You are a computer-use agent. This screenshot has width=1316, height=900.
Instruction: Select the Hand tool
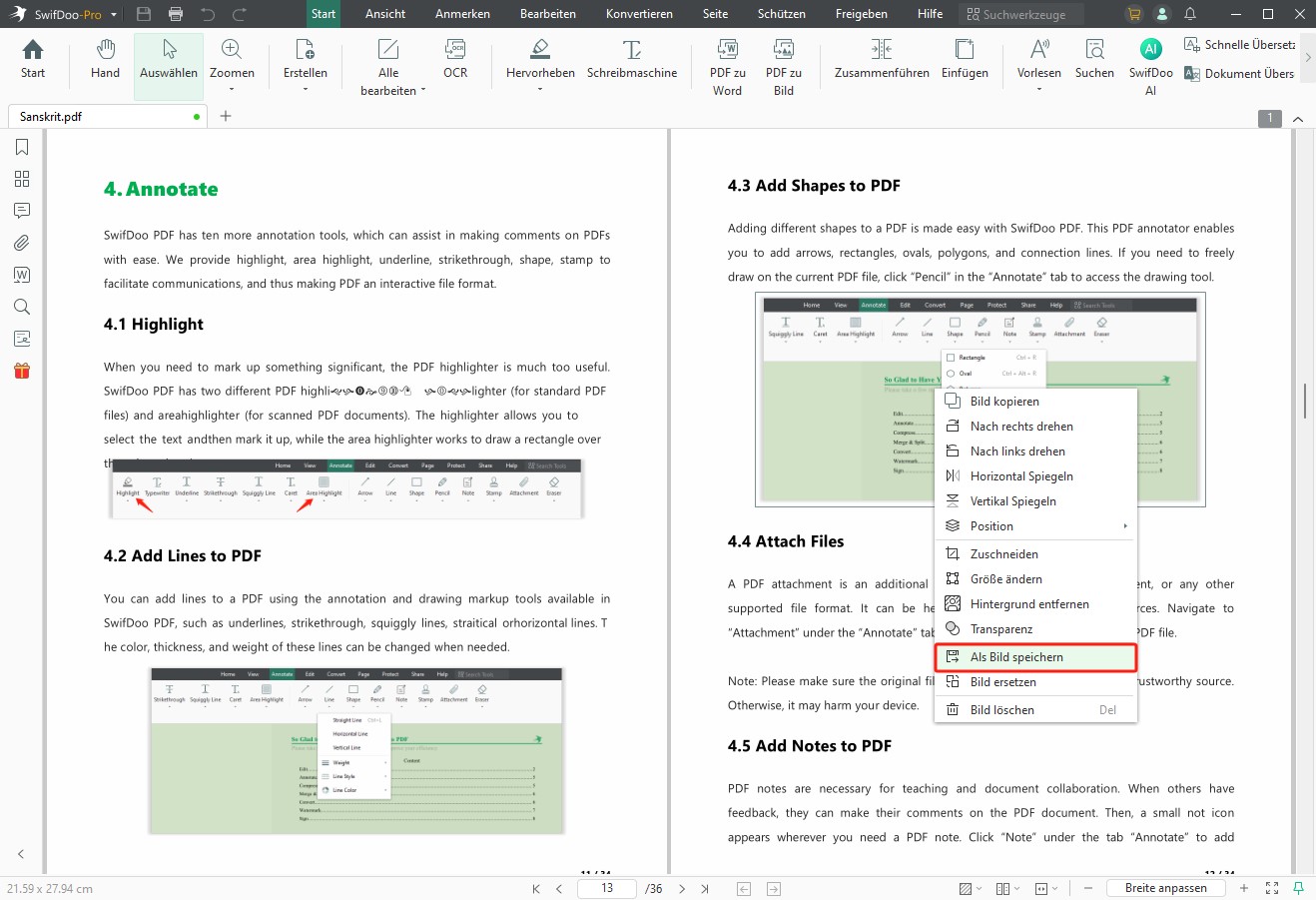(x=105, y=60)
